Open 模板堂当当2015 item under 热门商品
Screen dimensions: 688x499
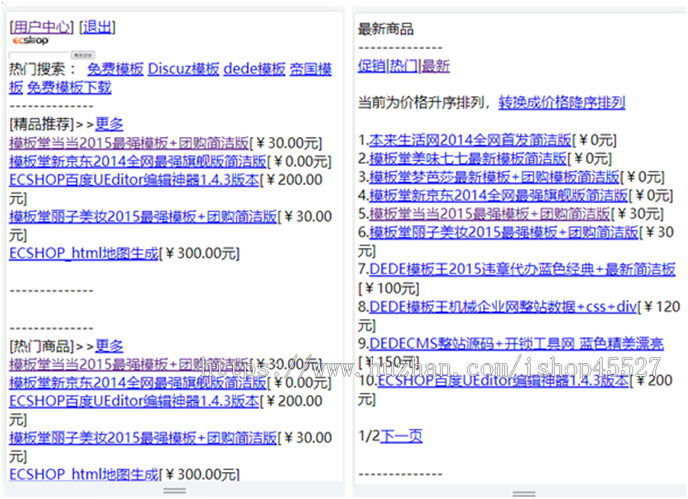tap(129, 364)
